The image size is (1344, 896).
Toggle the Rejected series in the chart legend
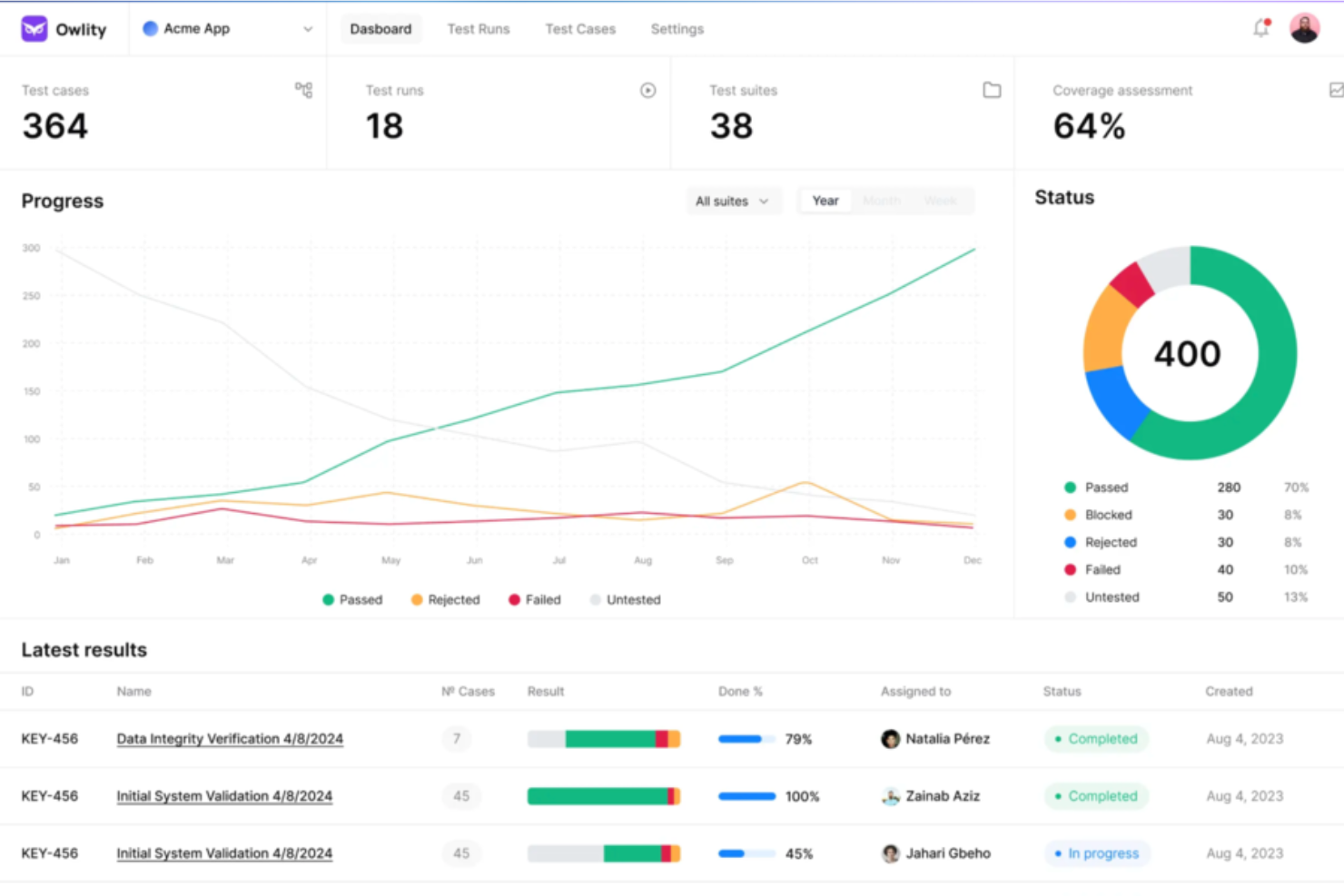pyautogui.click(x=444, y=599)
